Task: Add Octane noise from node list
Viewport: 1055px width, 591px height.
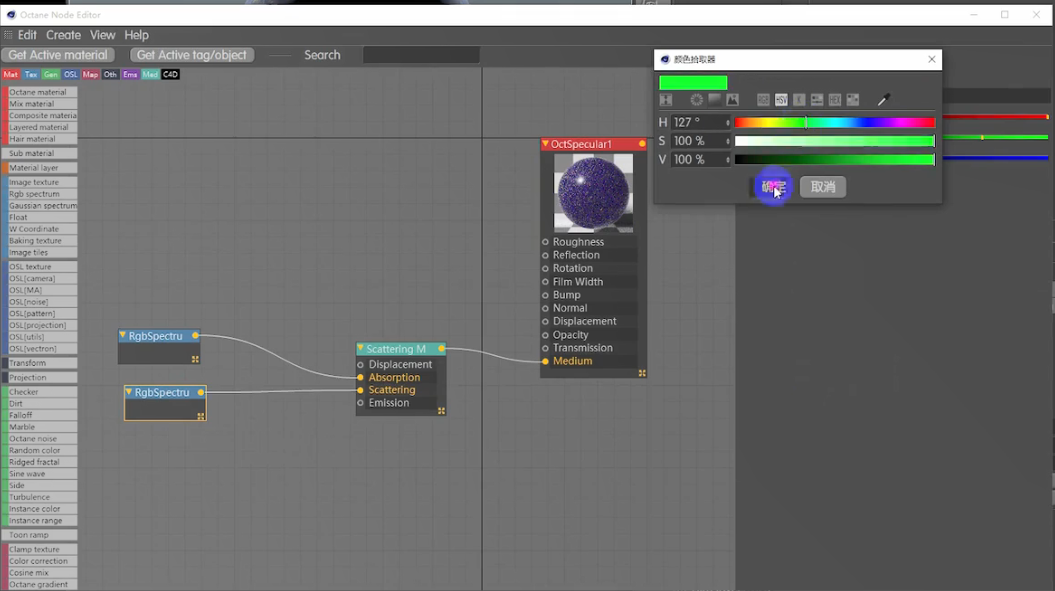Action: coord(38,439)
